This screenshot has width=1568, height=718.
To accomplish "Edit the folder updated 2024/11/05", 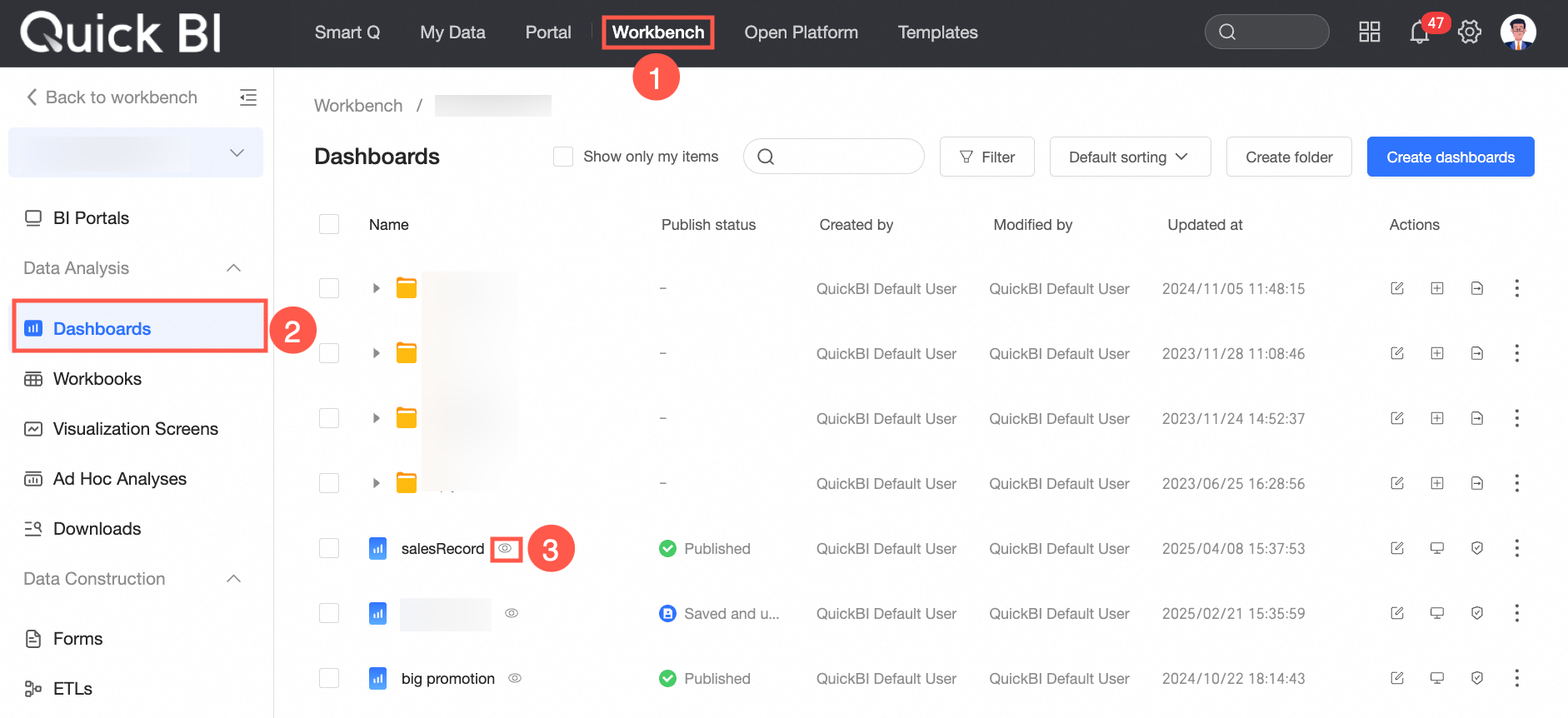I will [x=1397, y=288].
